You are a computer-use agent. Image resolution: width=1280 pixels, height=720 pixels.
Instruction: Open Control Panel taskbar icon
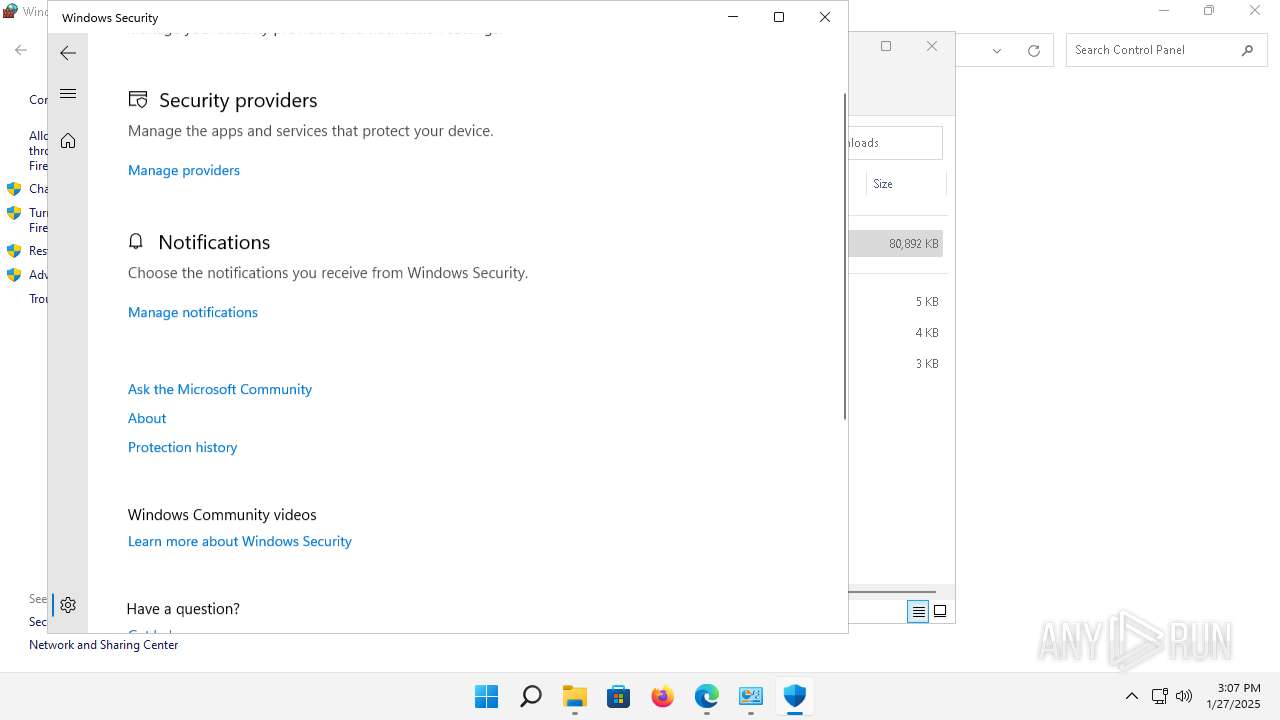point(751,697)
